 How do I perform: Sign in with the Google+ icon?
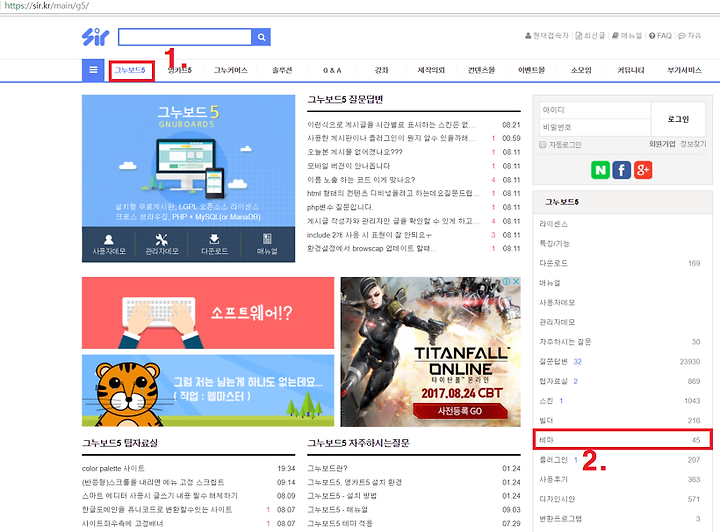coord(643,170)
